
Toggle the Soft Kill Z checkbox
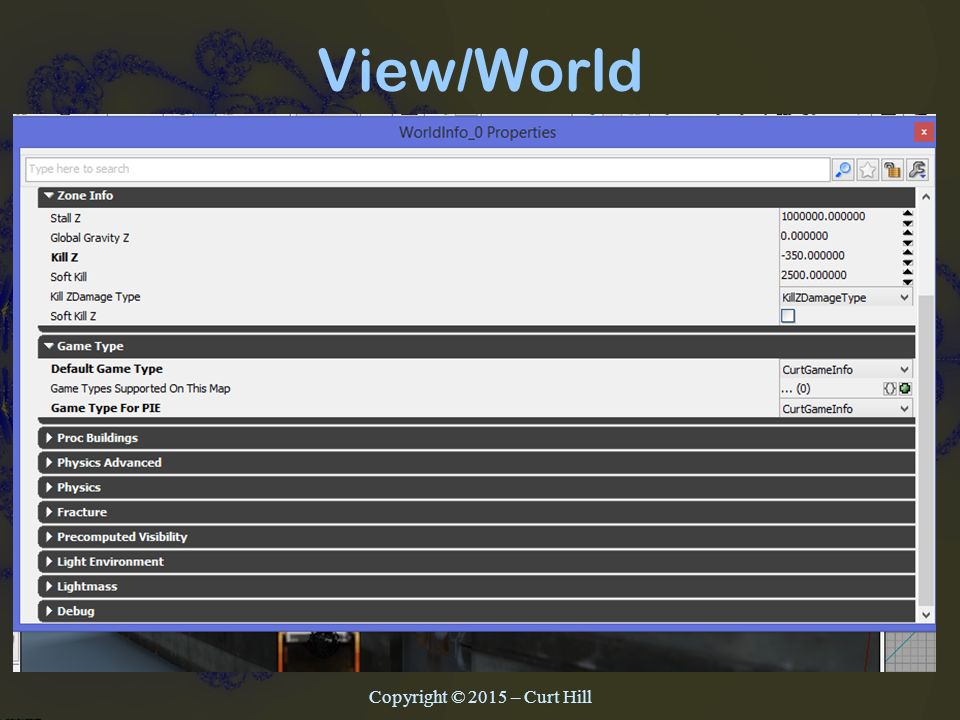[x=788, y=316]
